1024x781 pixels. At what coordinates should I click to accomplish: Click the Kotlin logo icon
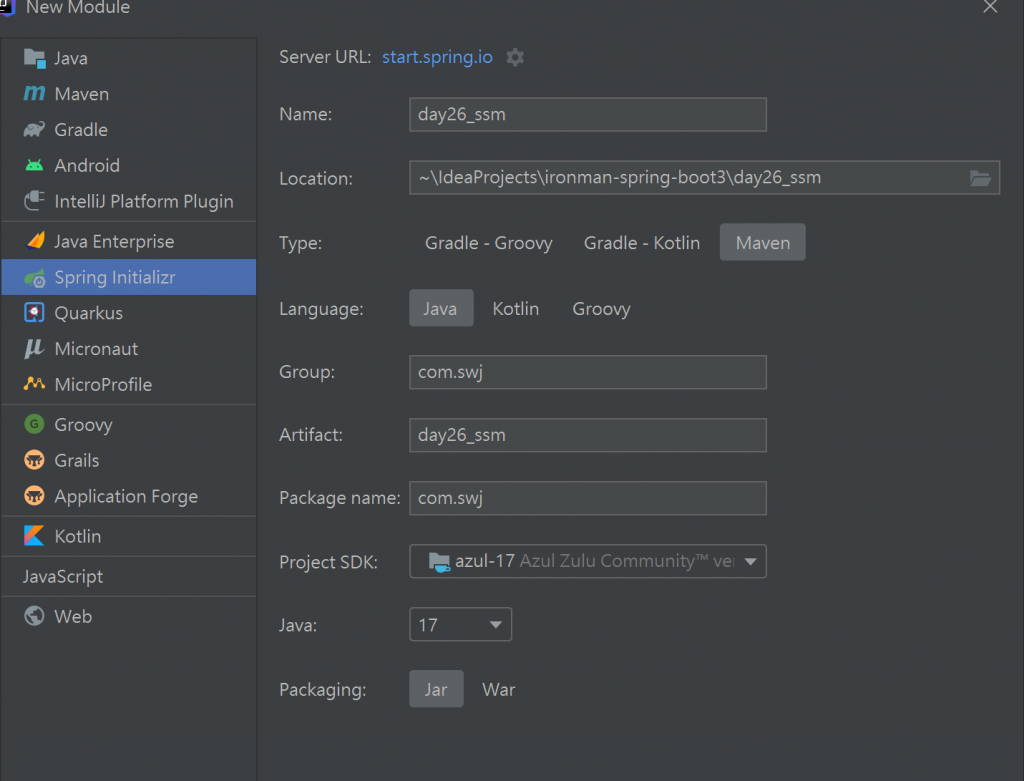coord(34,535)
